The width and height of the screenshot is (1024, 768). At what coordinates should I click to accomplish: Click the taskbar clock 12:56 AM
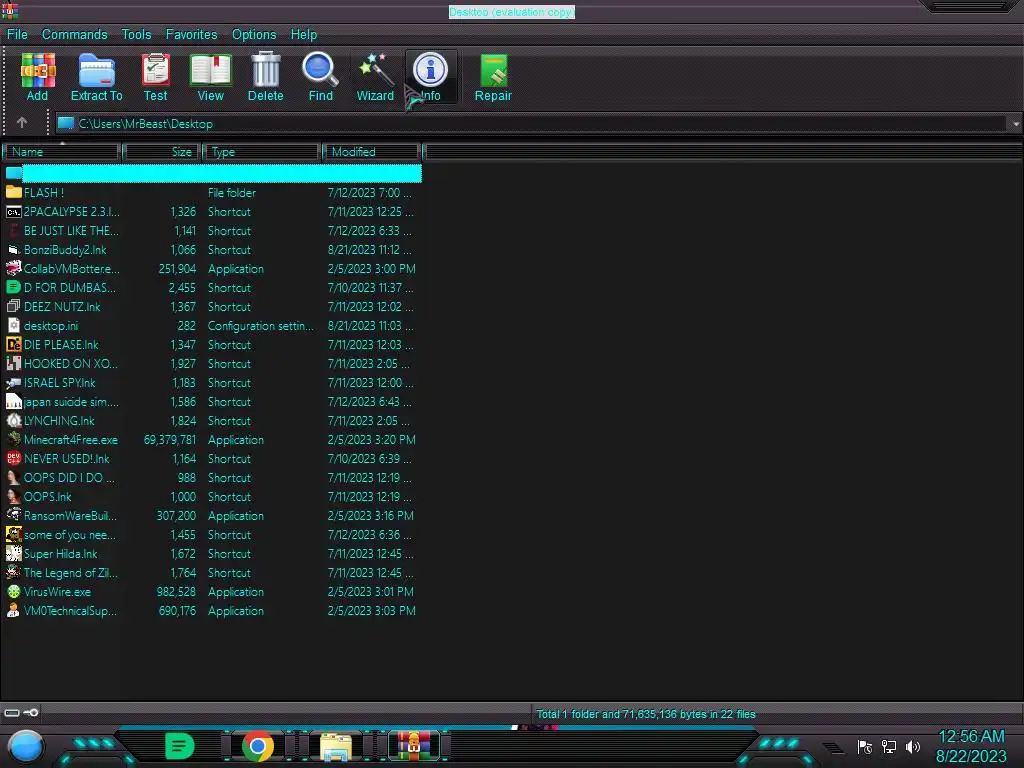971,736
